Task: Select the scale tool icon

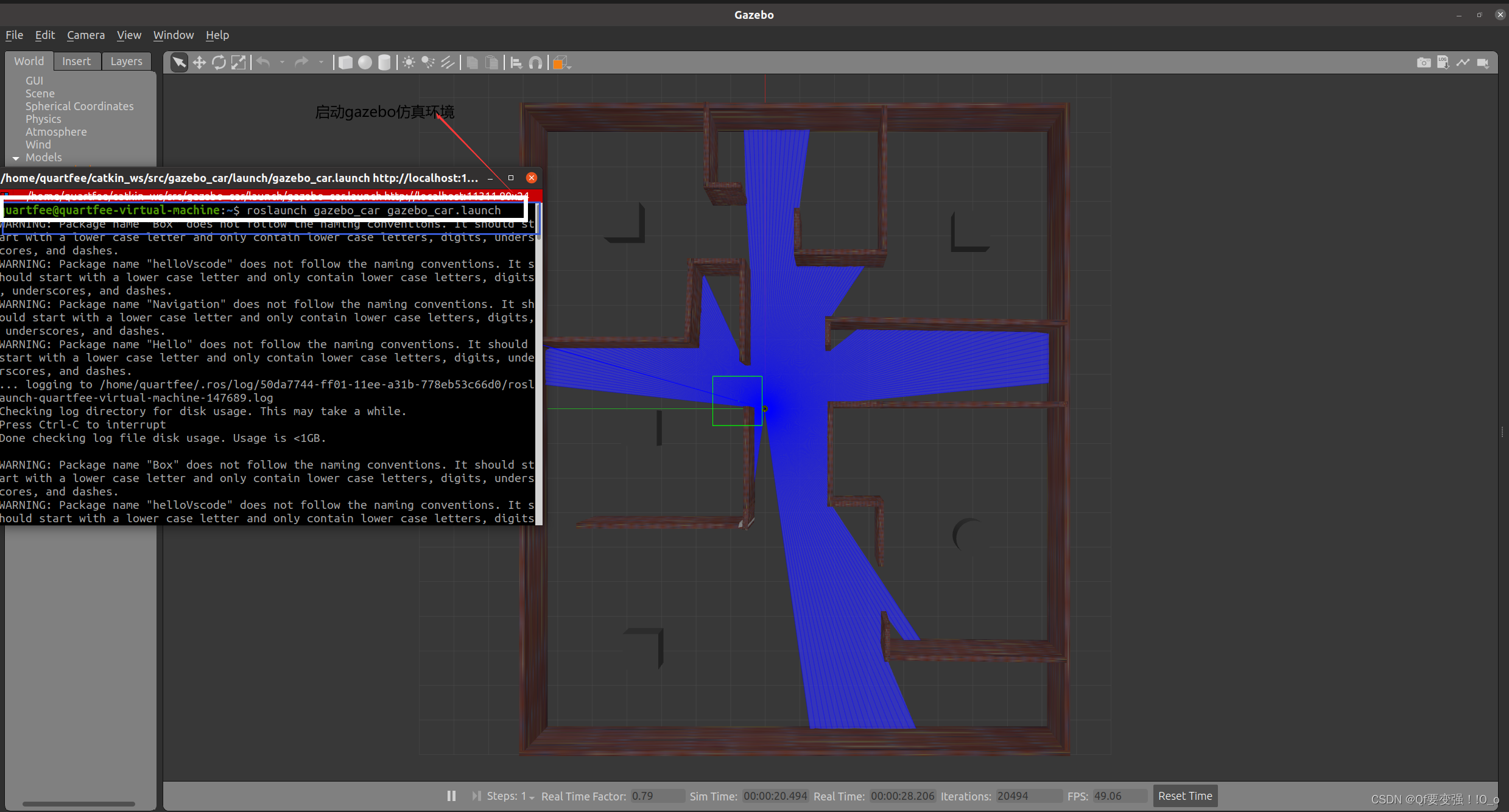Action: [239, 63]
